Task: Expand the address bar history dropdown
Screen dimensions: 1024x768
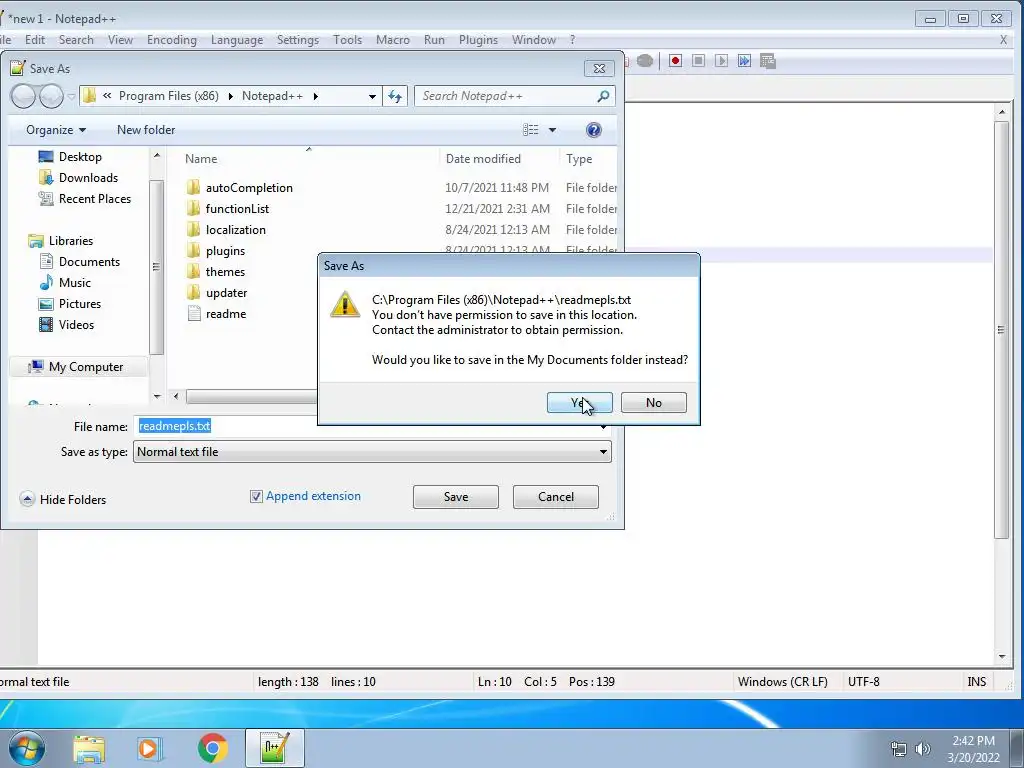Action: coord(372,96)
